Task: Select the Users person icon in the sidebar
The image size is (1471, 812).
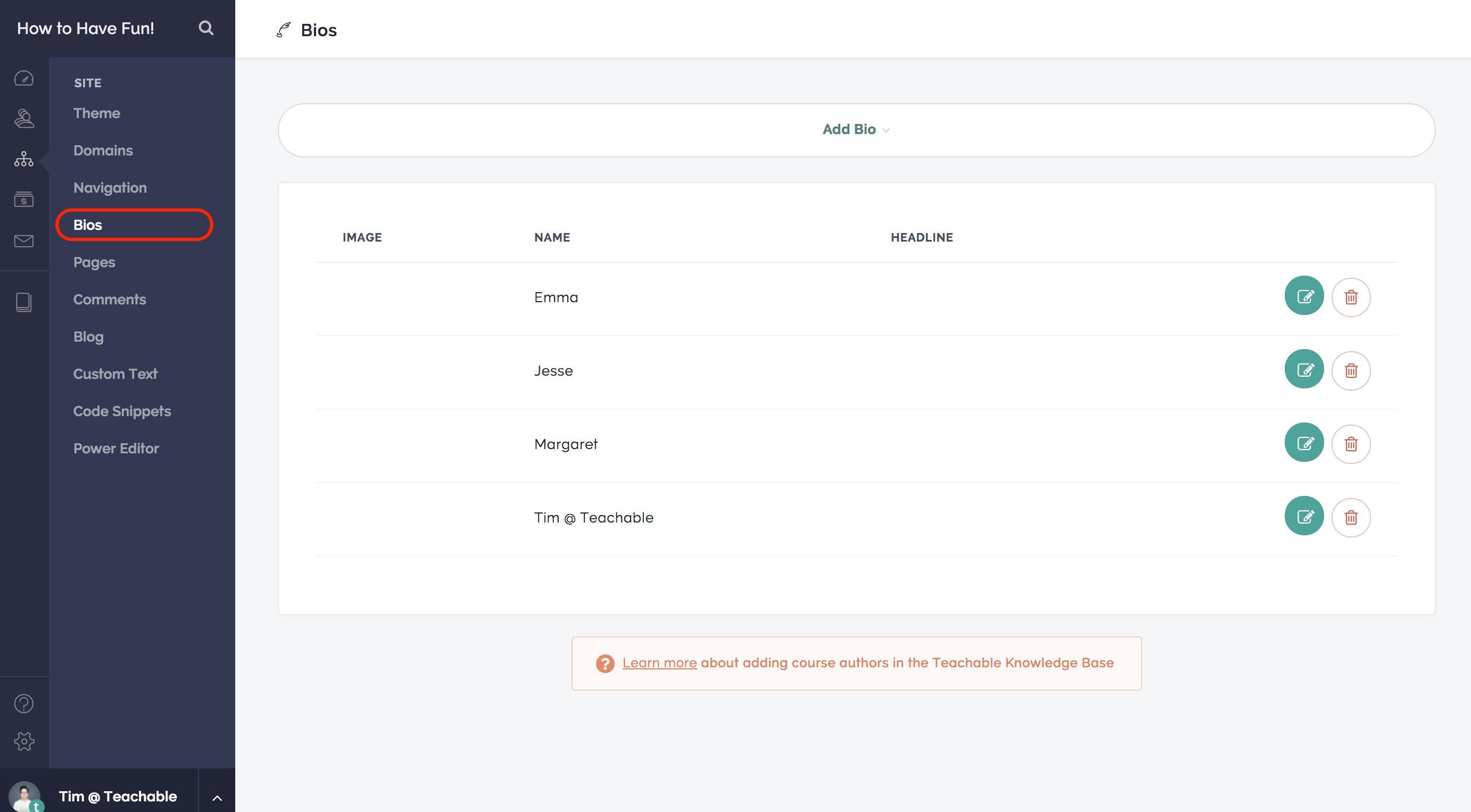Action: click(x=23, y=118)
